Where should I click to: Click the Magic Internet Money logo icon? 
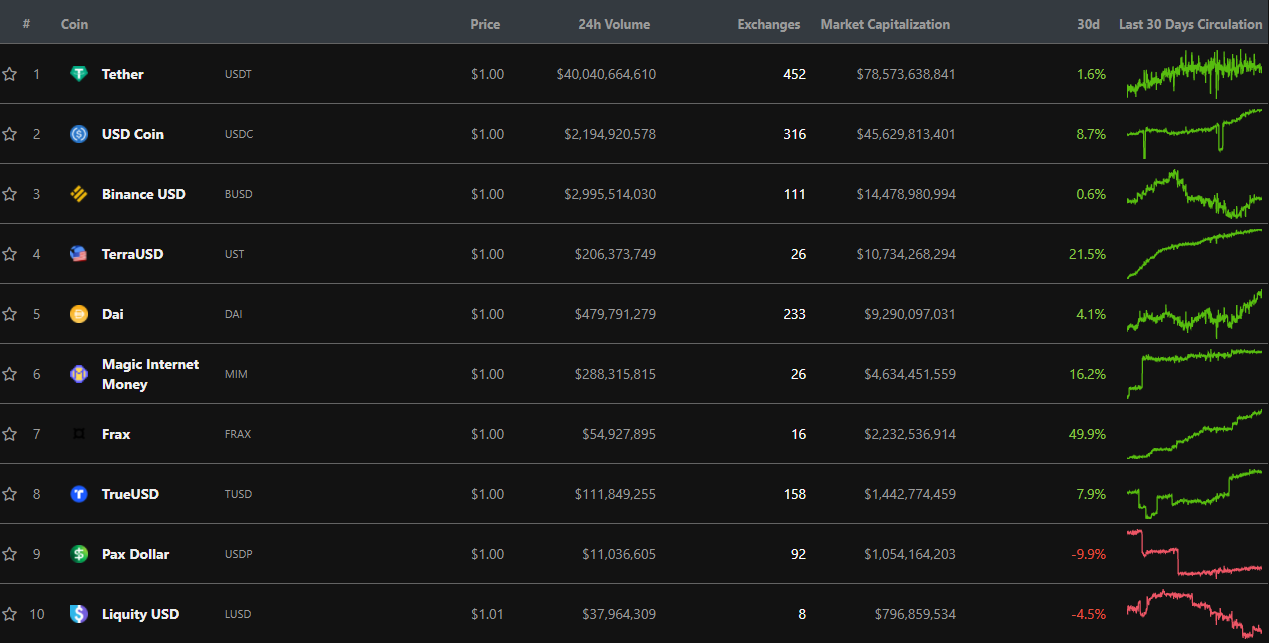(79, 374)
